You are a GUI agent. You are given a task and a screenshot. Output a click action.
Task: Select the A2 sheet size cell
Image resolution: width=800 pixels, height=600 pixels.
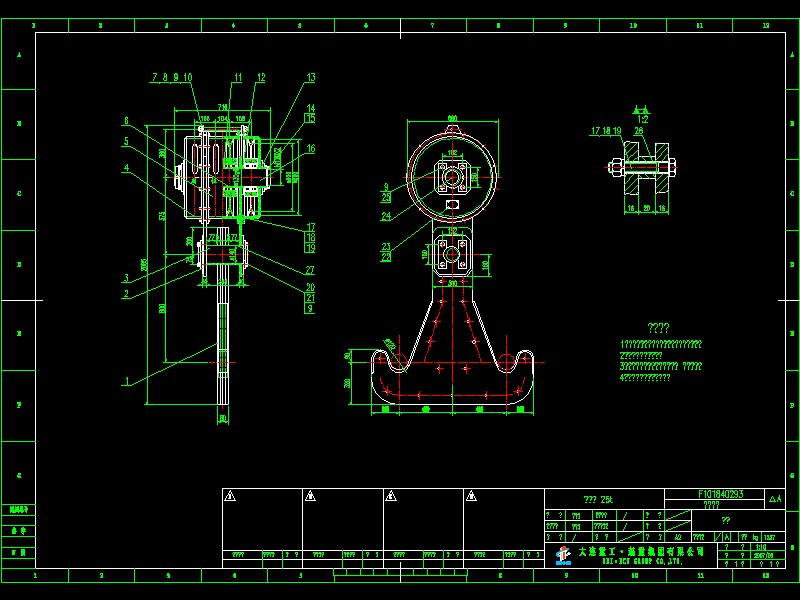(x=678, y=537)
